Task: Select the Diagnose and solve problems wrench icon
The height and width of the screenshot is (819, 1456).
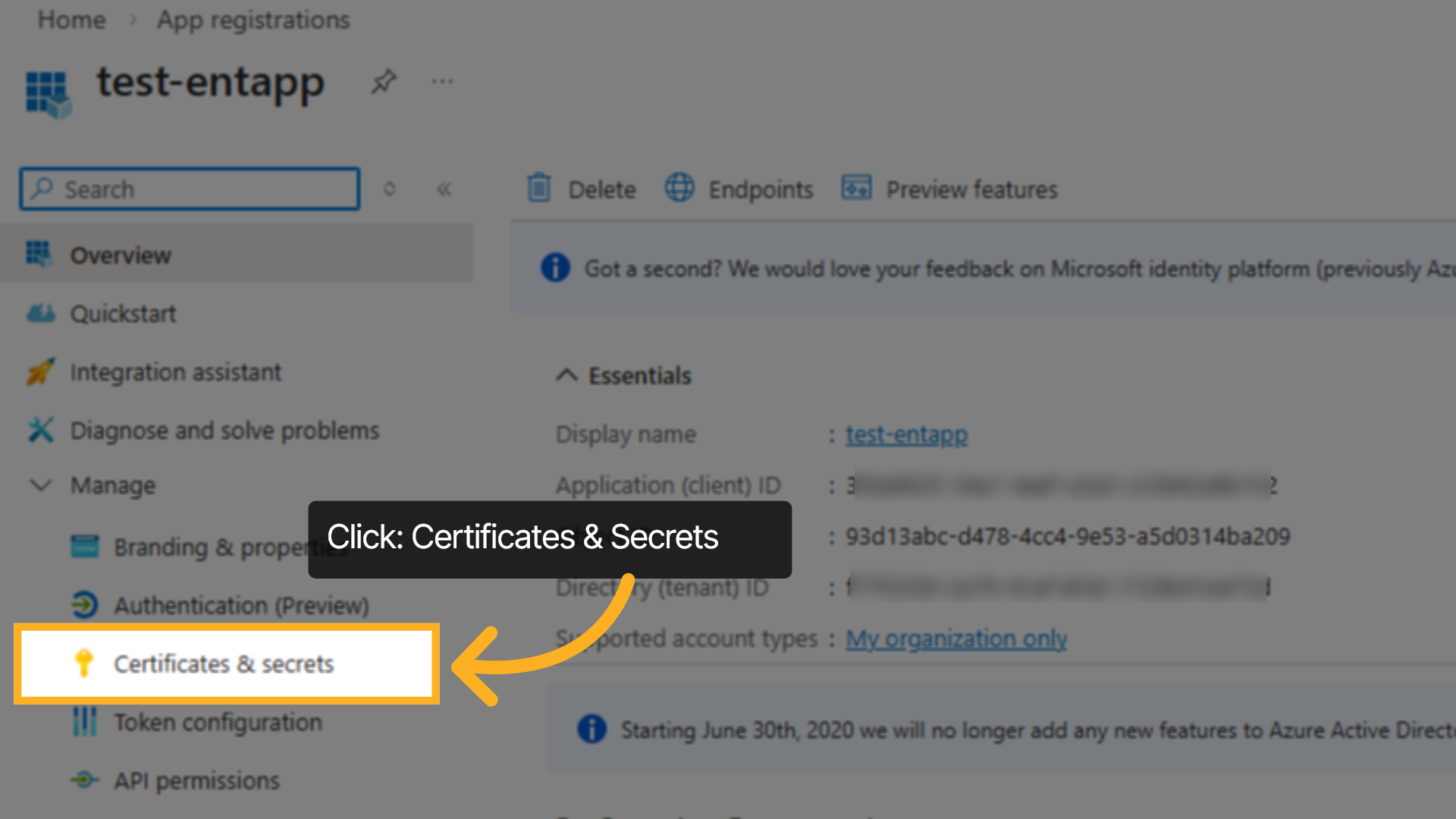Action: pyautogui.click(x=39, y=430)
